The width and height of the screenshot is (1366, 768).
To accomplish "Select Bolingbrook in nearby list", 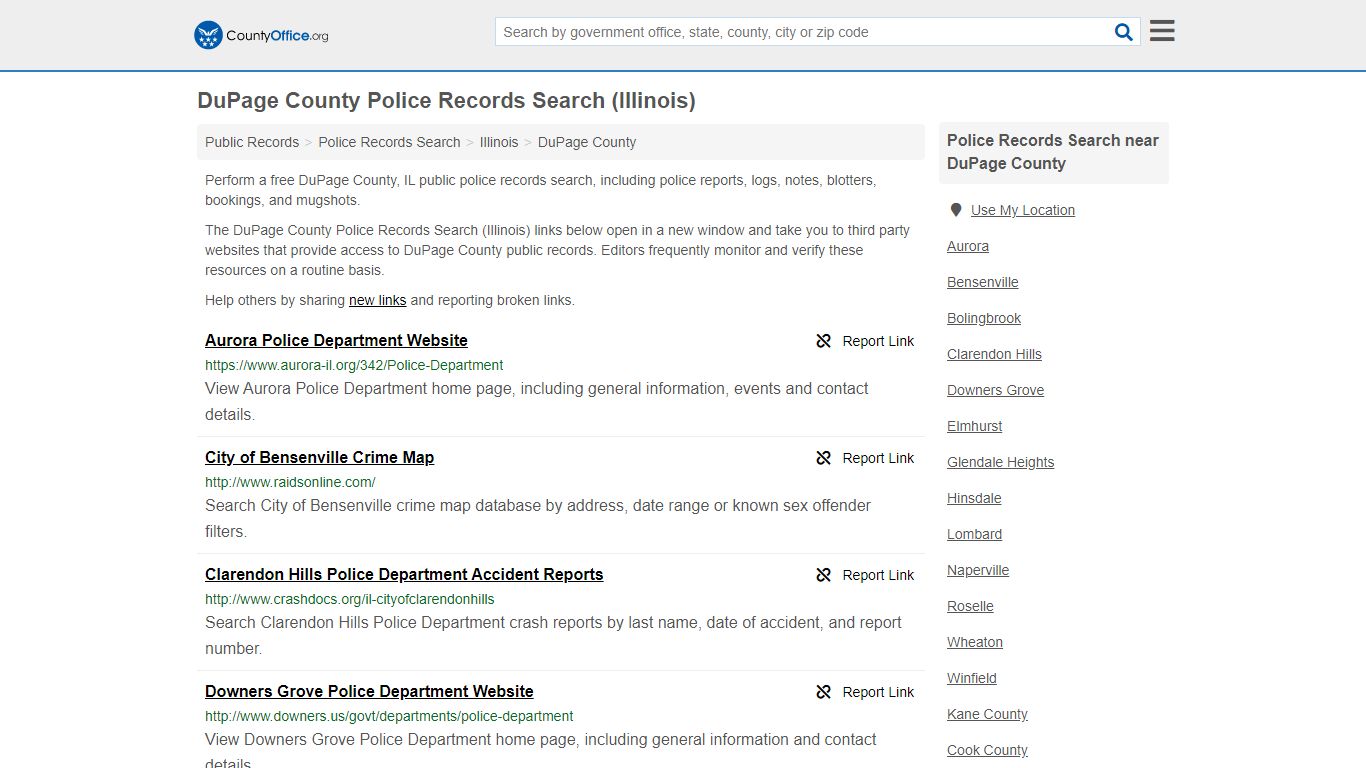I will [x=984, y=318].
